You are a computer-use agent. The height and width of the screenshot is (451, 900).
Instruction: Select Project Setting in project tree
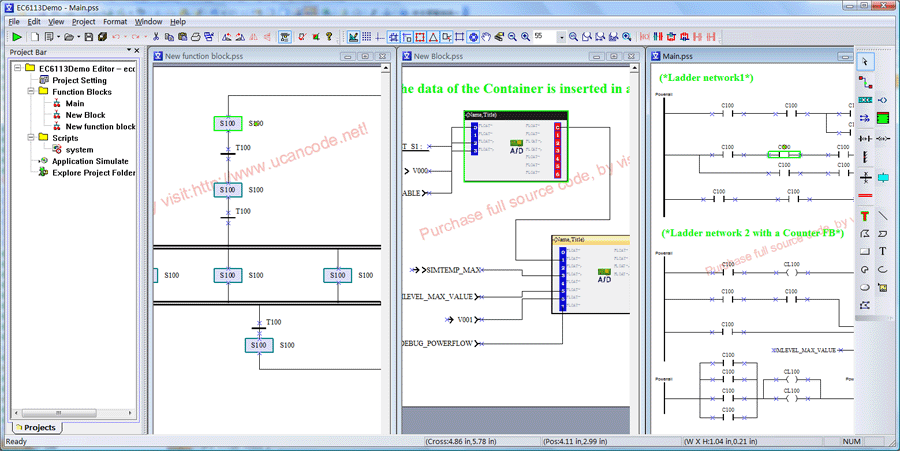(x=79, y=81)
